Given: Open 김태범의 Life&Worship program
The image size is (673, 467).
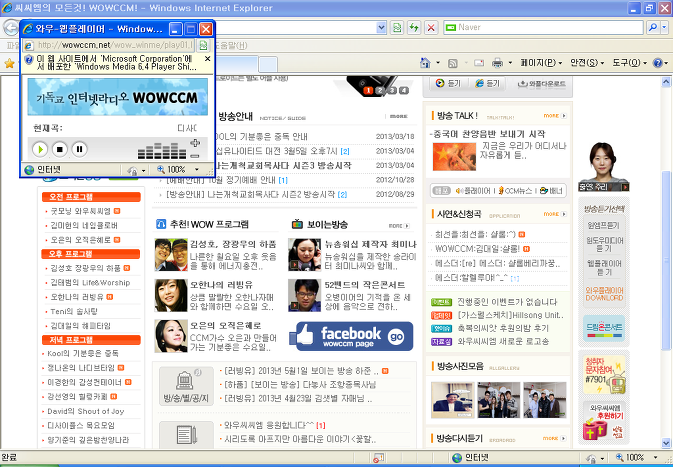Looking at the screenshot, I should 90,282.
